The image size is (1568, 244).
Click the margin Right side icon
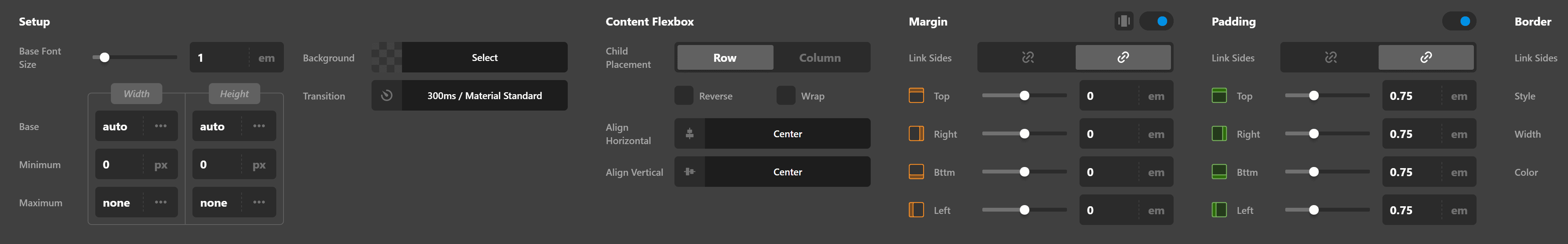pyautogui.click(x=917, y=133)
